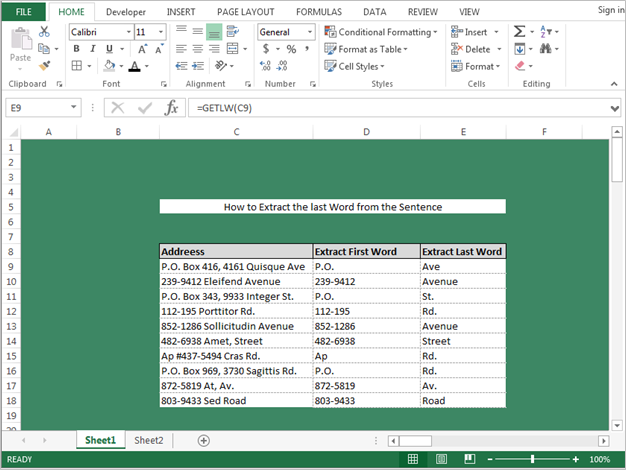The height and width of the screenshot is (470, 626).
Task: Apply Percent Style
Action: pos(291,49)
